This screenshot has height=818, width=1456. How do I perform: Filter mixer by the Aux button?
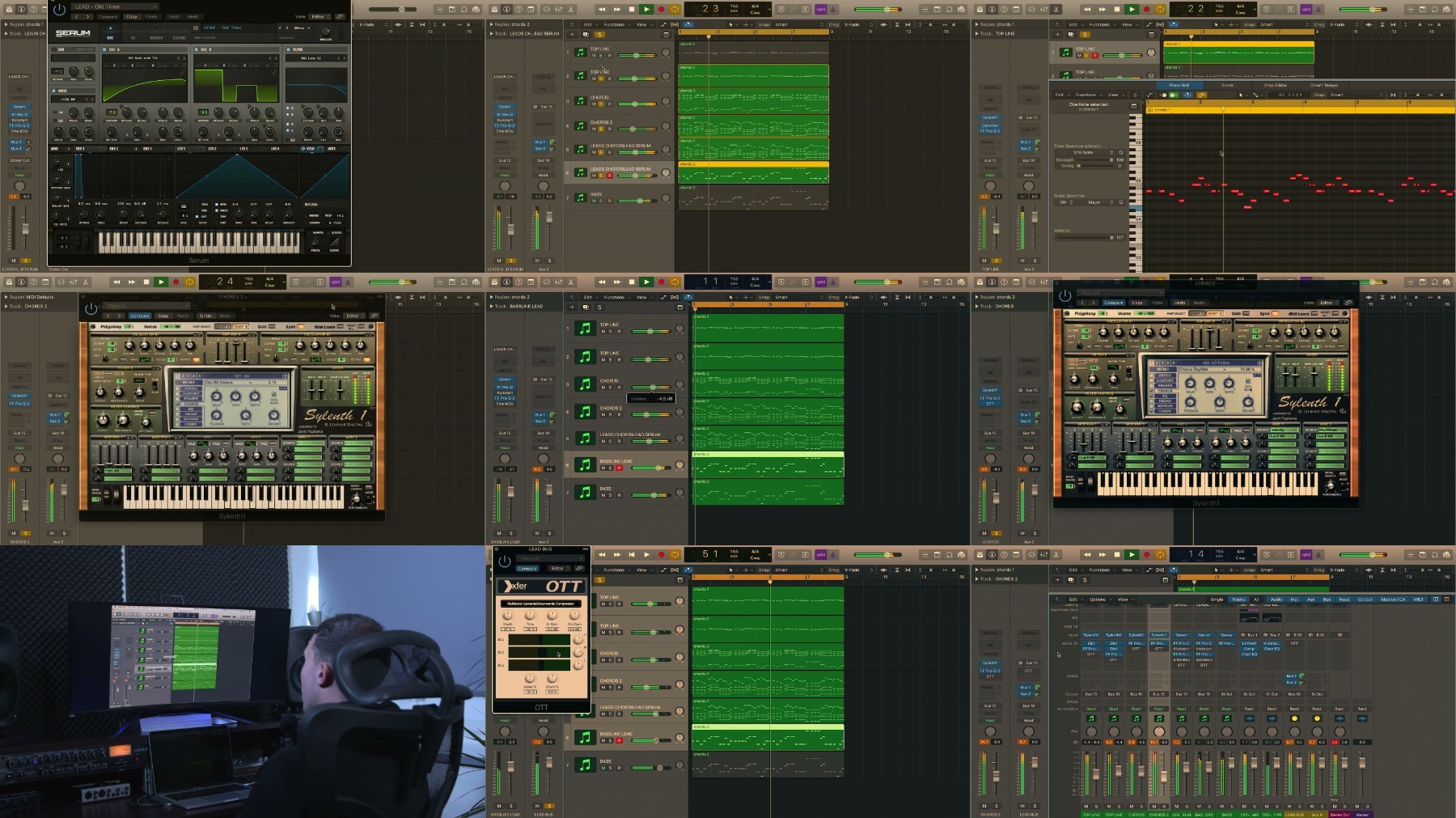[1310, 600]
